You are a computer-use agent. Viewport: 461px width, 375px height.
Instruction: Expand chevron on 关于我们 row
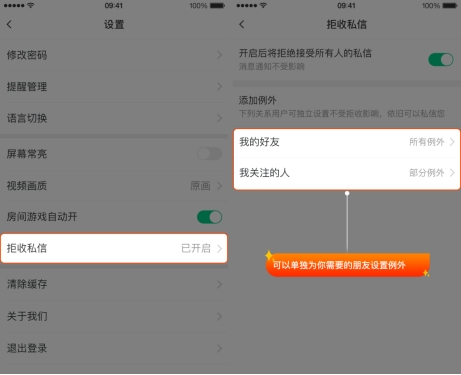click(x=219, y=316)
